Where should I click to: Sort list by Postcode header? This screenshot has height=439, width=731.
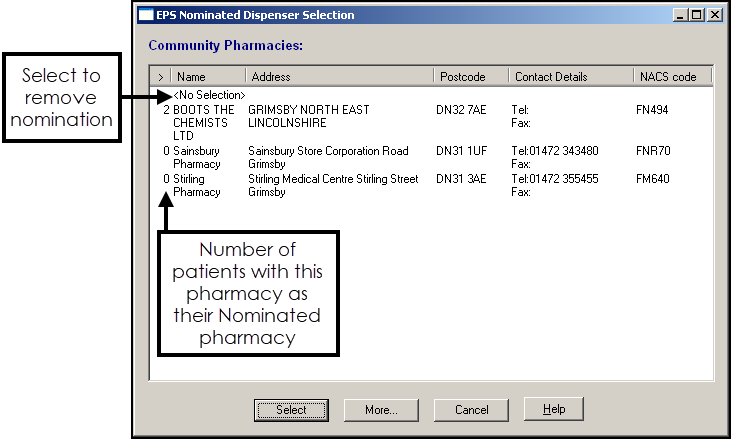click(x=471, y=77)
